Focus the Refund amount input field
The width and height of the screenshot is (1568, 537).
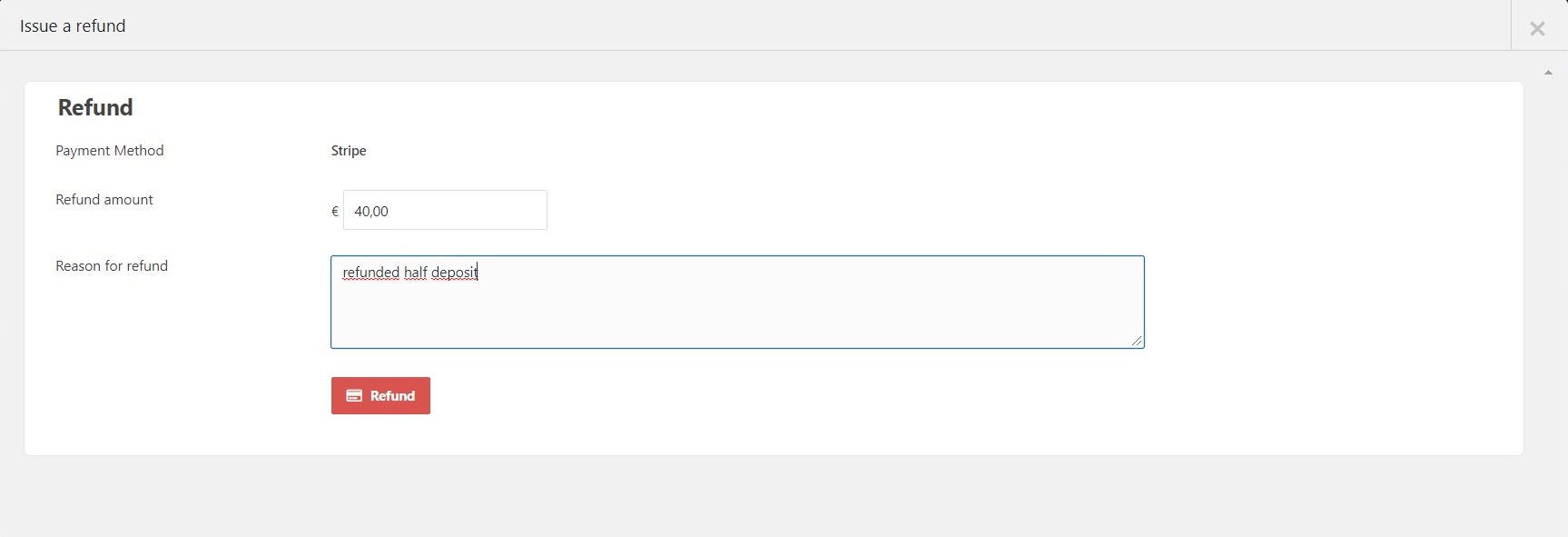coord(445,210)
